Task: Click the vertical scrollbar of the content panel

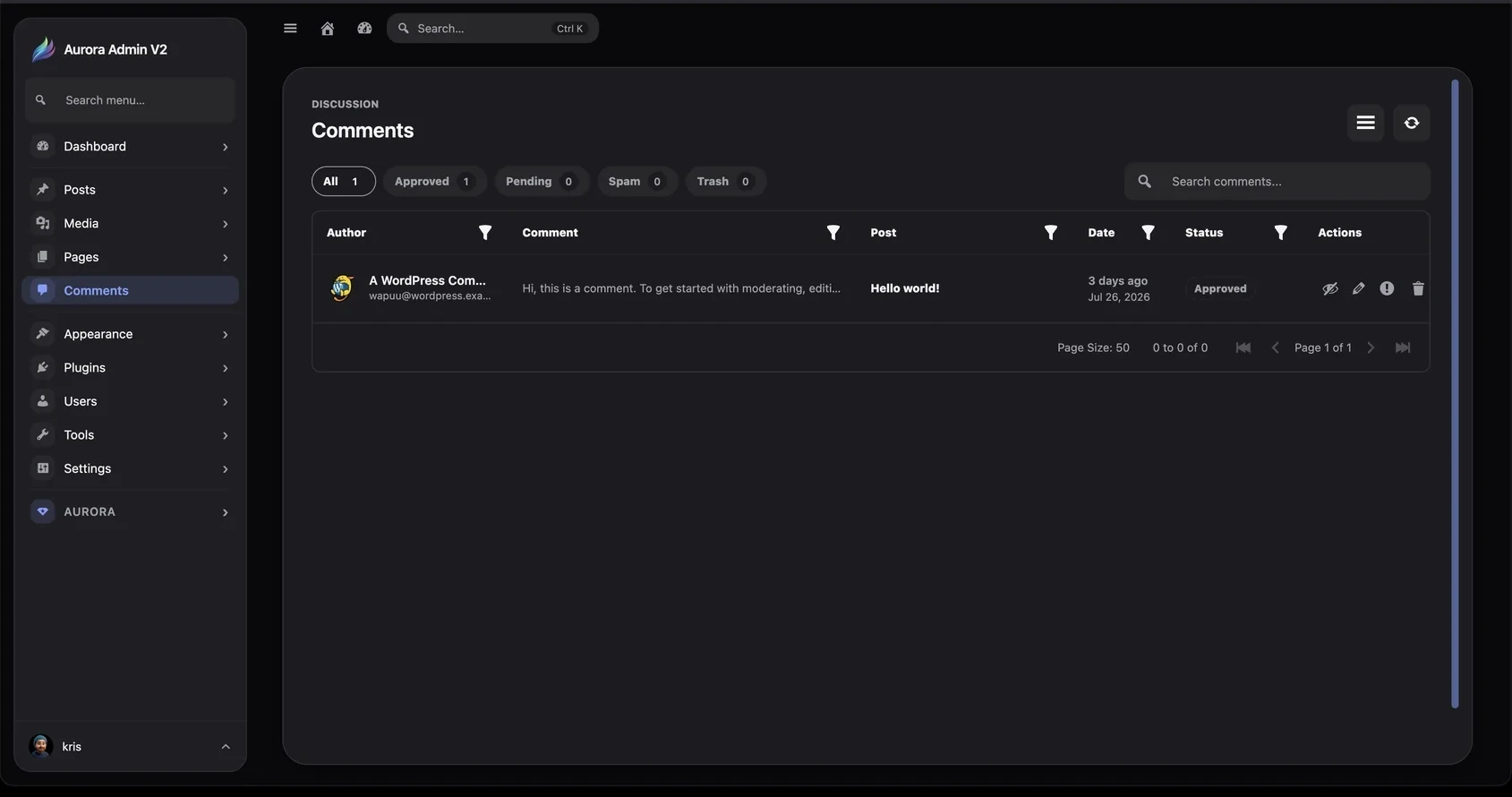Action: point(1455,394)
